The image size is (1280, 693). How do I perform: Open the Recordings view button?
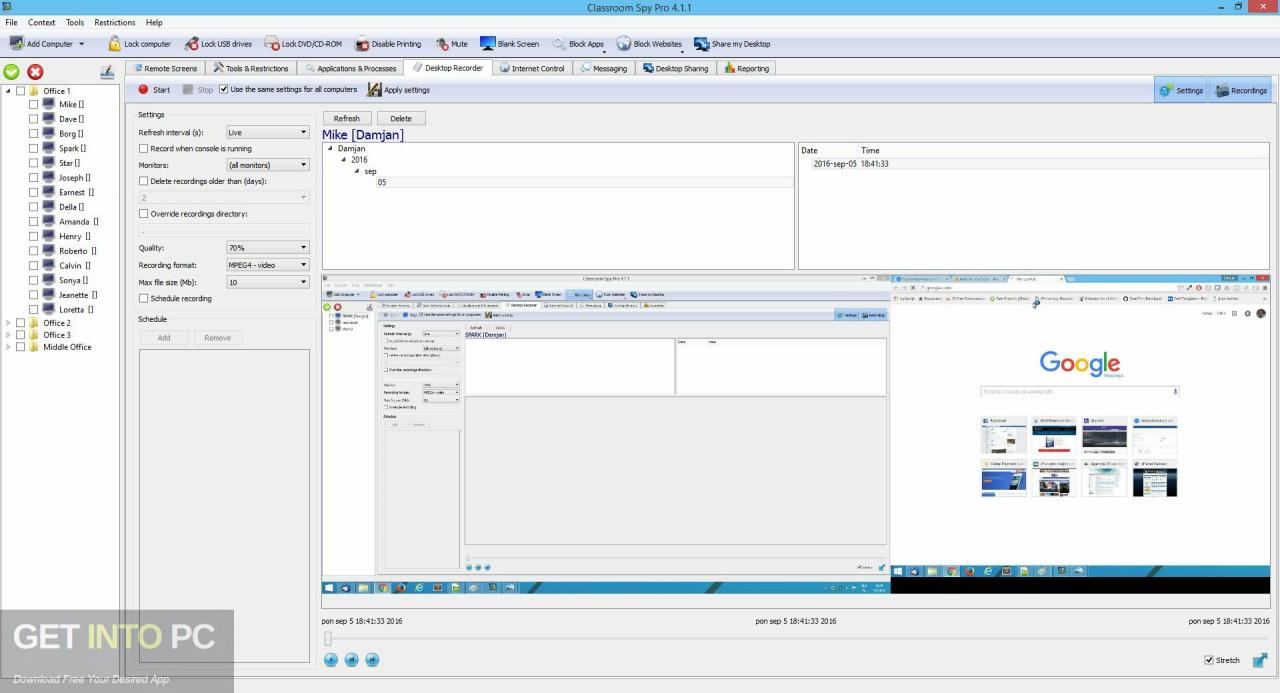pos(1240,90)
